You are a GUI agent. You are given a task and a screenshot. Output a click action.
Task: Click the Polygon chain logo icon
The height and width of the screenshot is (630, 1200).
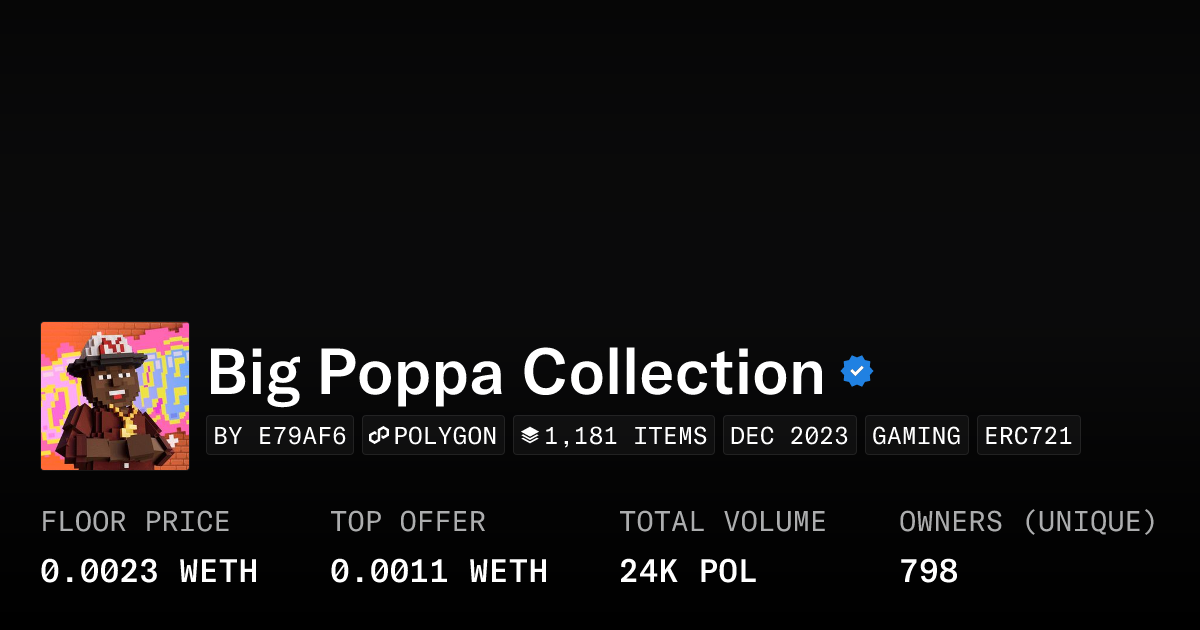(379, 436)
